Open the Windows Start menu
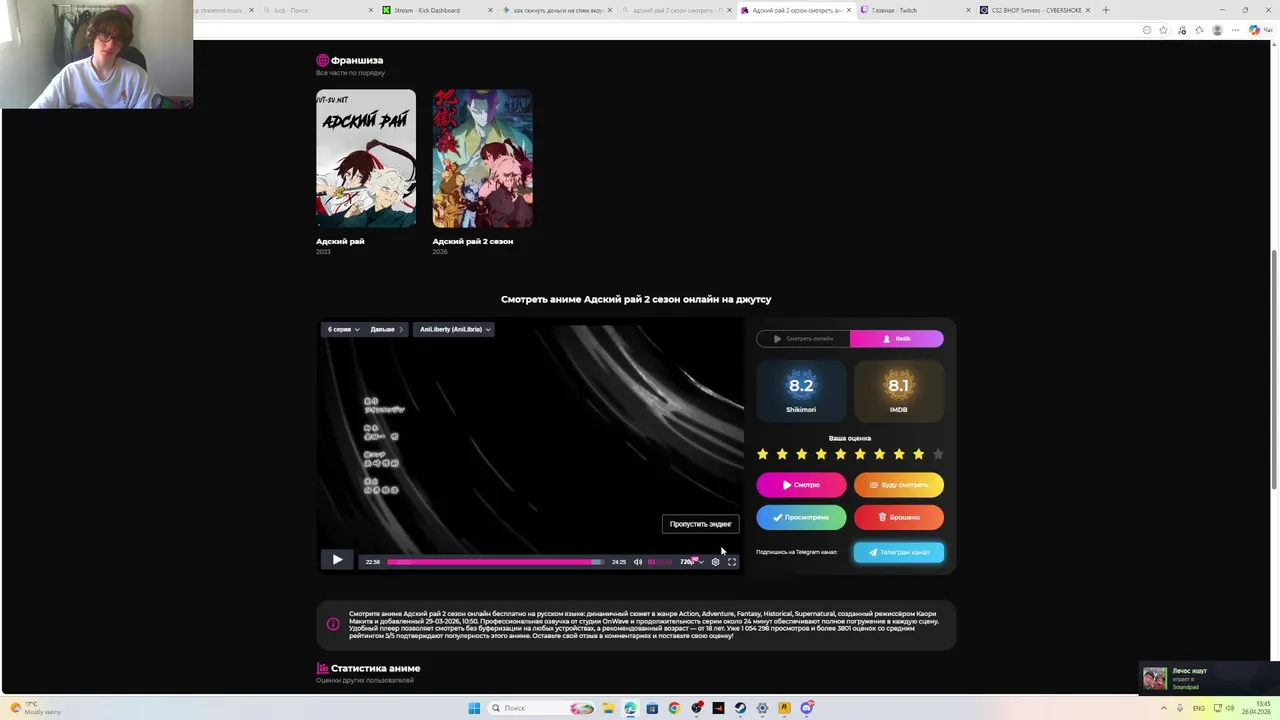The height and width of the screenshot is (720, 1280). coord(474,708)
